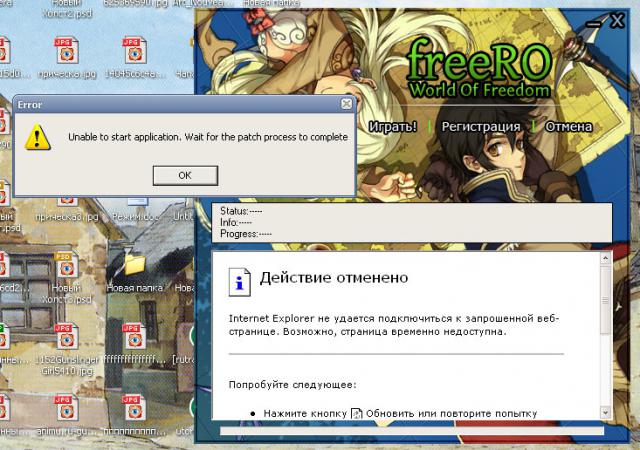This screenshot has width=640, height=450.
Task: Close the Error dialog with its X button
Action: click(x=347, y=104)
